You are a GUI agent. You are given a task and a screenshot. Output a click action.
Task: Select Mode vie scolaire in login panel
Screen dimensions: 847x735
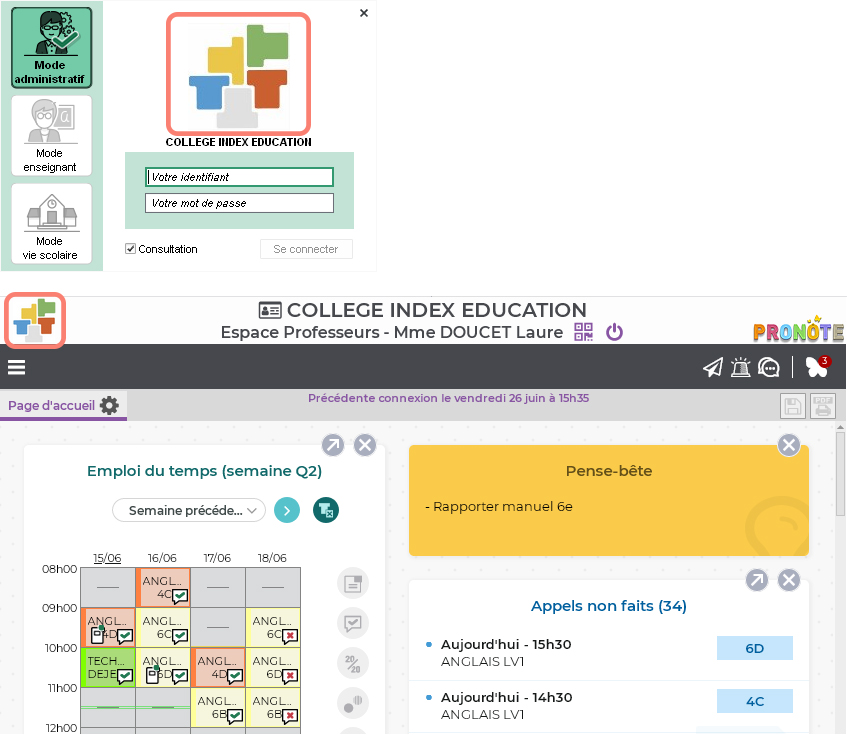pyautogui.click(x=51, y=224)
